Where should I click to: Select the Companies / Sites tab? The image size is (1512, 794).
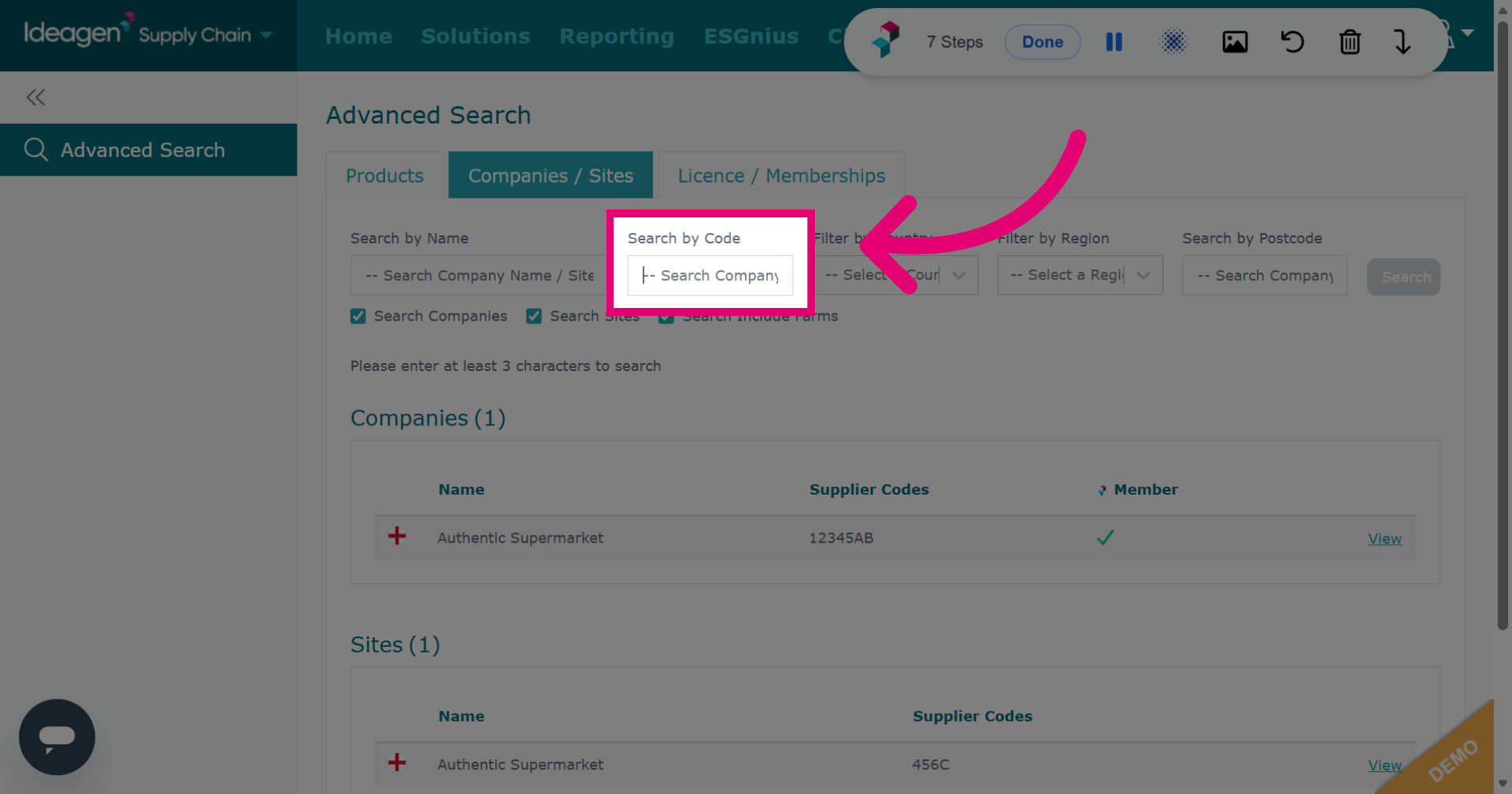(550, 175)
